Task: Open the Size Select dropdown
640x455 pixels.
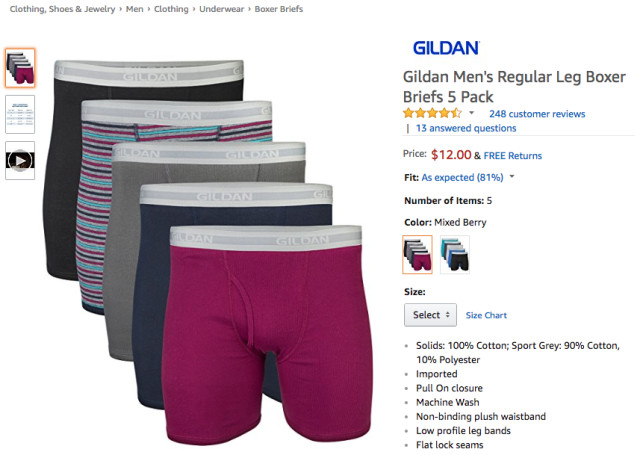Action: pos(430,315)
